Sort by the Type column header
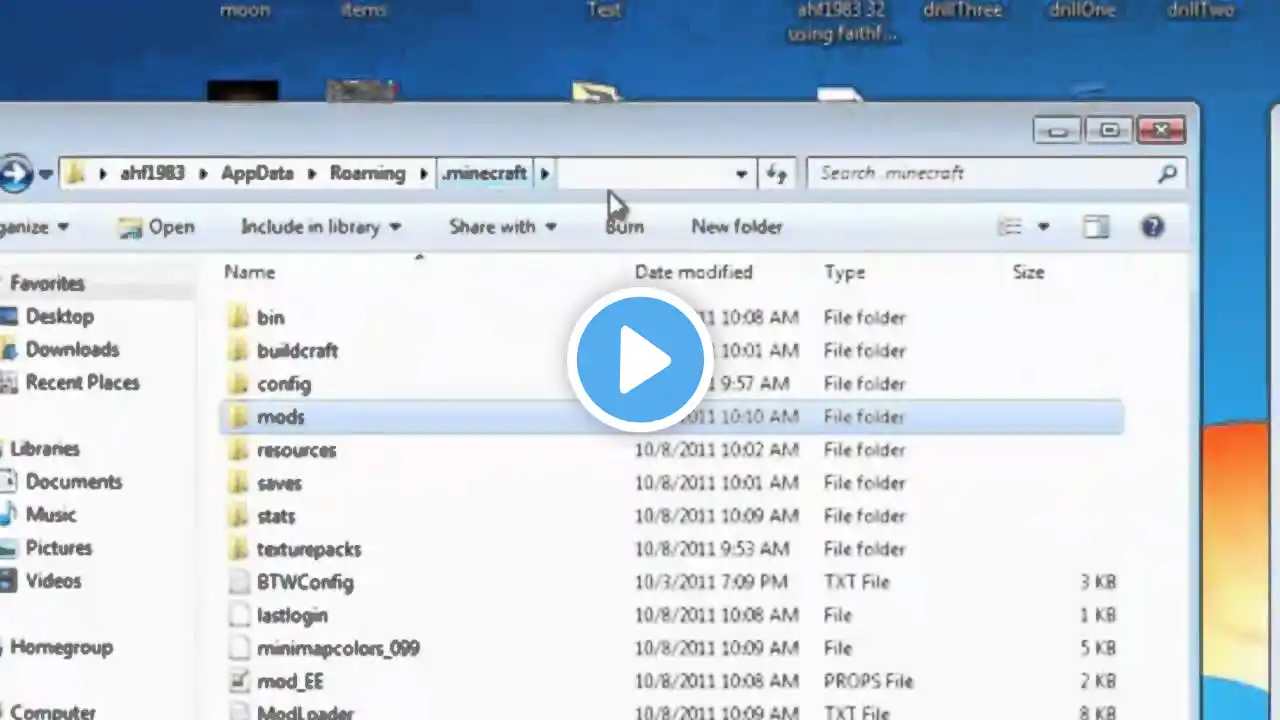The image size is (1280, 720). point(845,272)
